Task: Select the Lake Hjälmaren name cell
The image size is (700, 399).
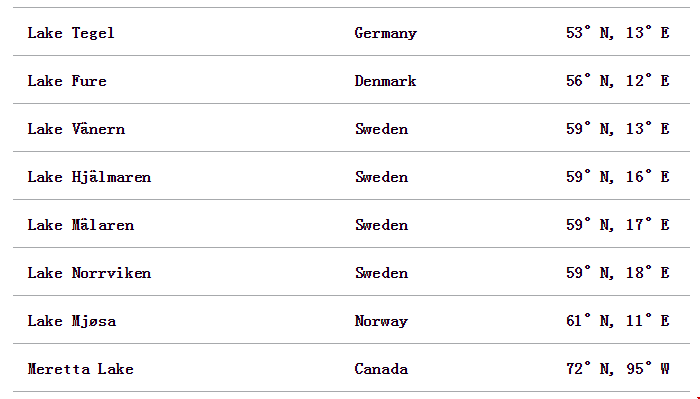Action: click(x=89, y=177)
